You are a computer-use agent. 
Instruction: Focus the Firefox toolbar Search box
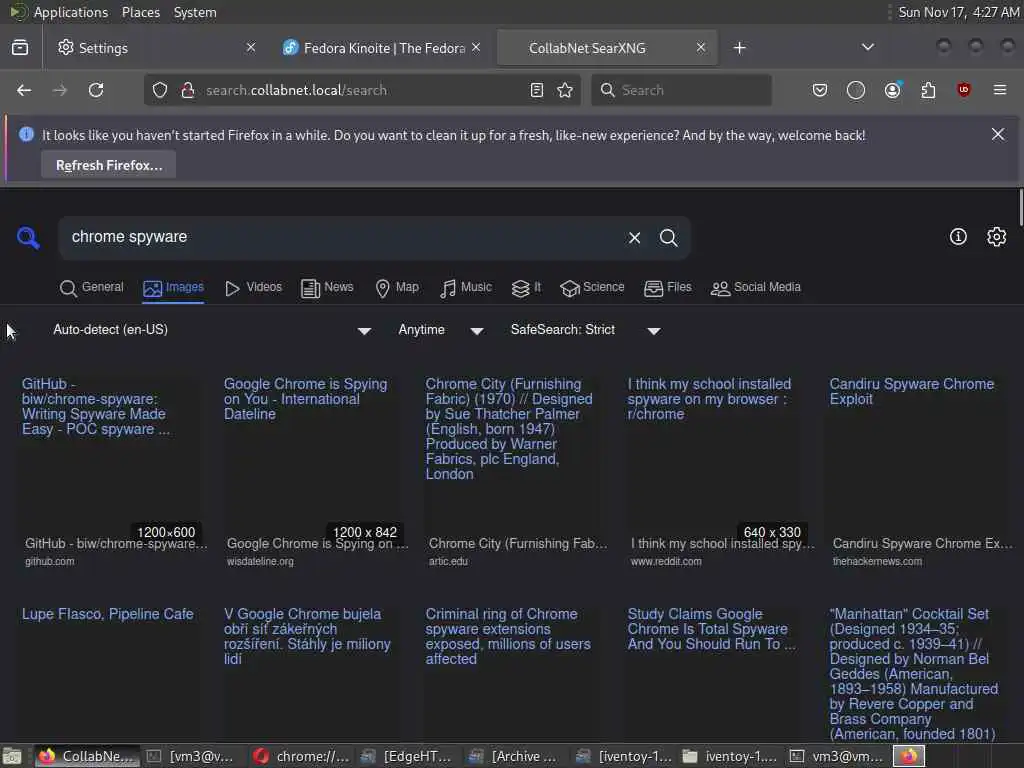point(682,90)
